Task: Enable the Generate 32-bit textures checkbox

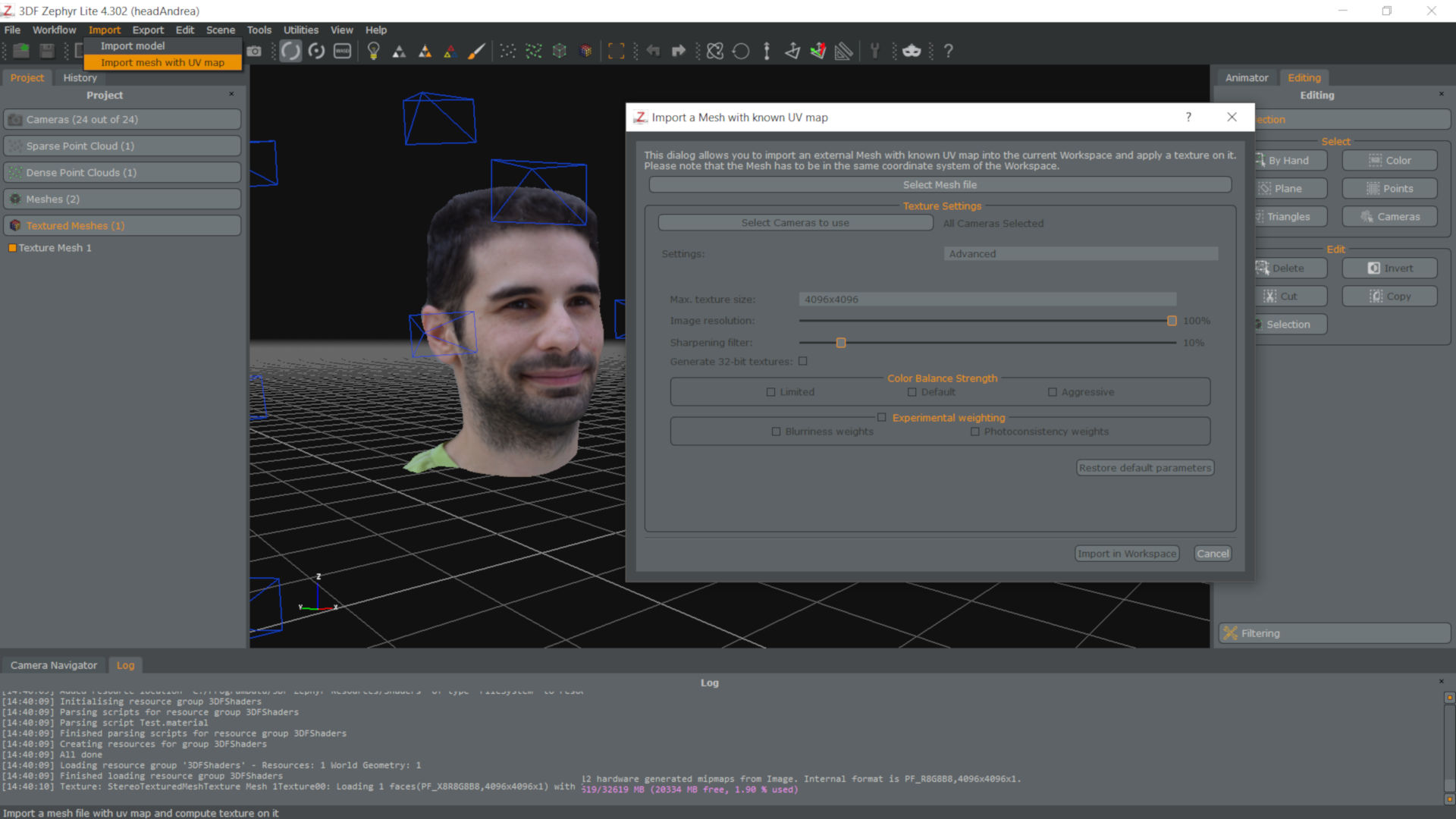Action: pos(803,362)
